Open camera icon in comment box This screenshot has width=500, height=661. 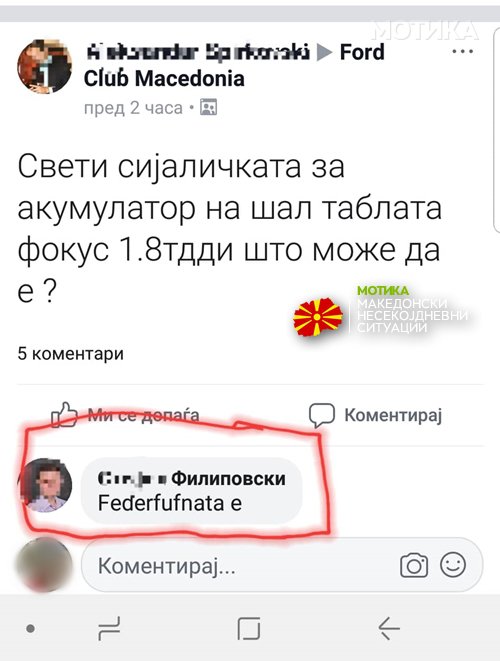[414, 566]
